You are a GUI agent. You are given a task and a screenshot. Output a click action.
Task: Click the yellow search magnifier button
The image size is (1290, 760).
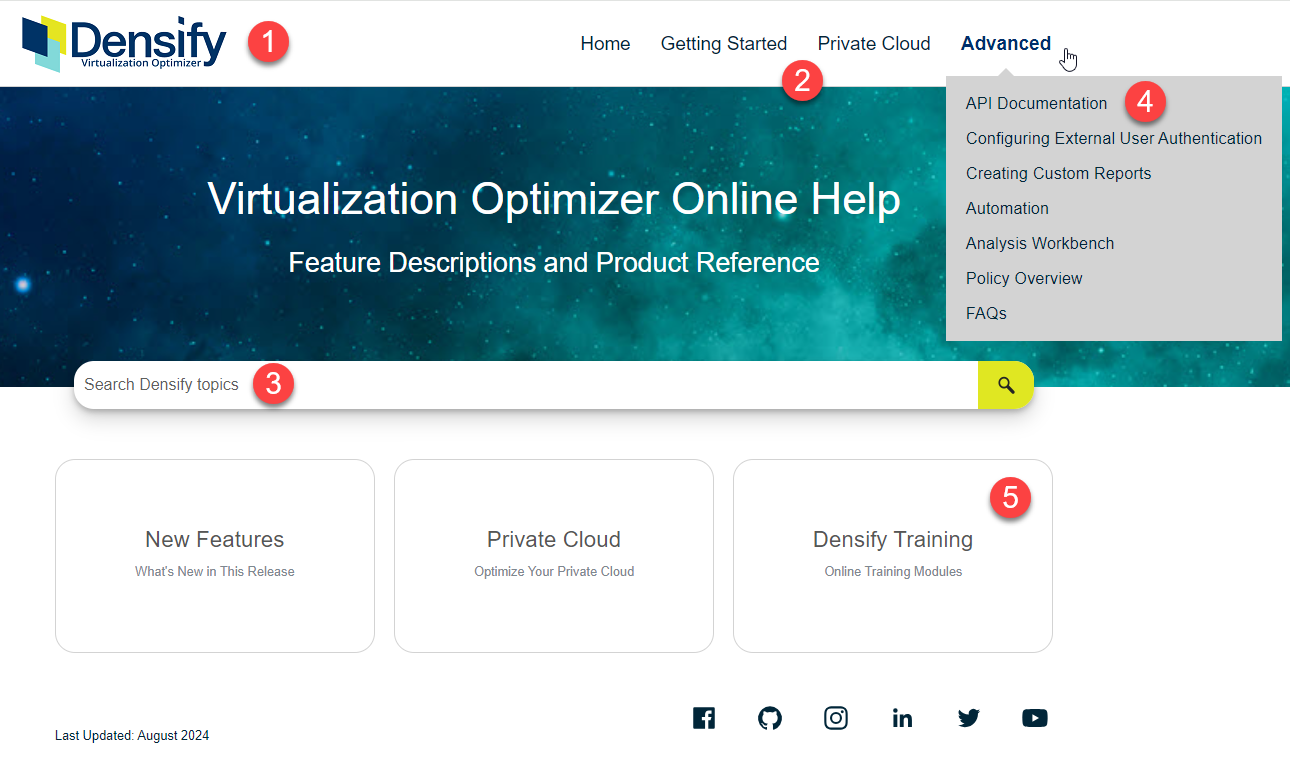coord(1006,385)
